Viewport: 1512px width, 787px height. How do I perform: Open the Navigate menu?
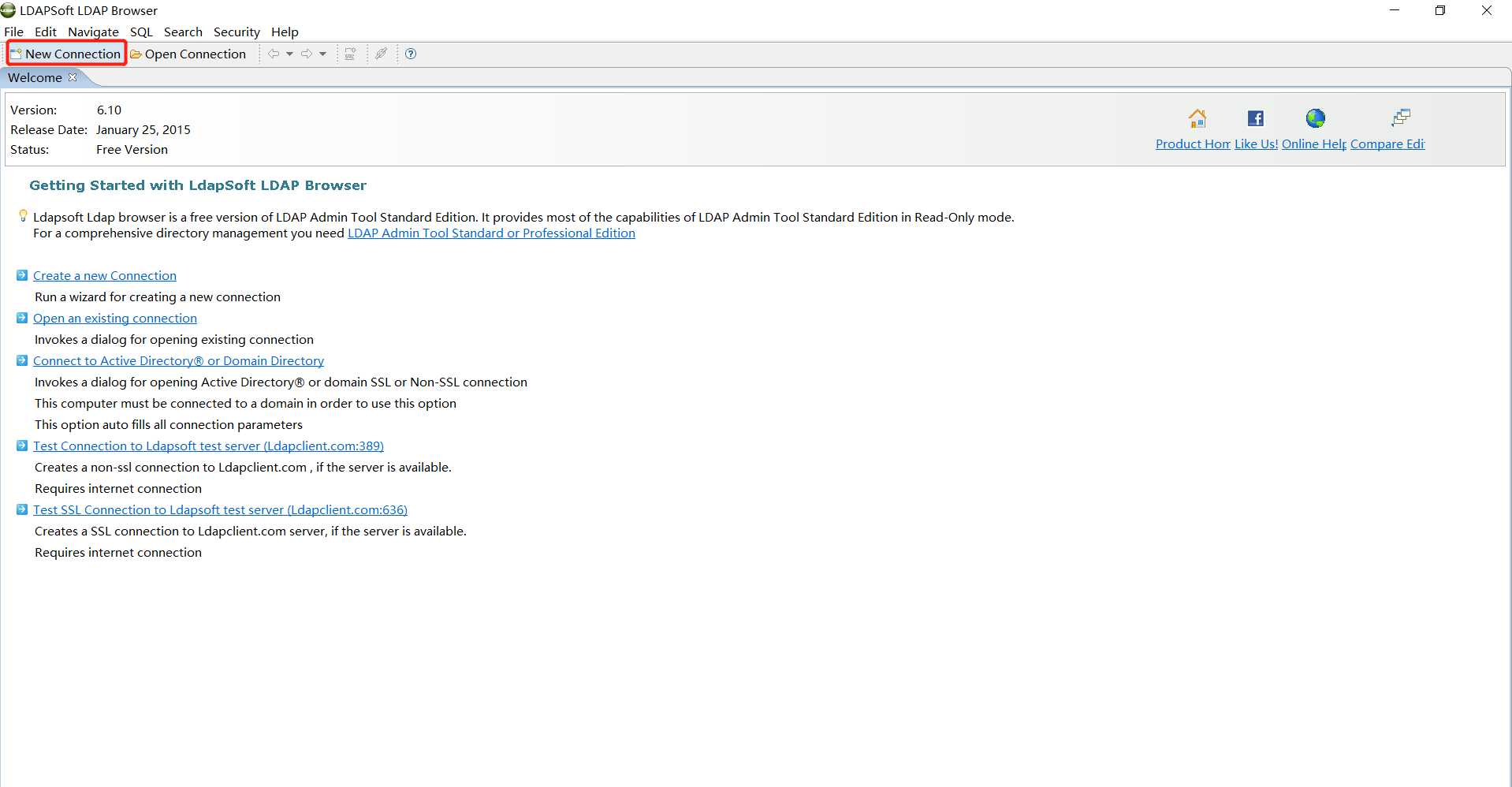click(x=93, y=32)
